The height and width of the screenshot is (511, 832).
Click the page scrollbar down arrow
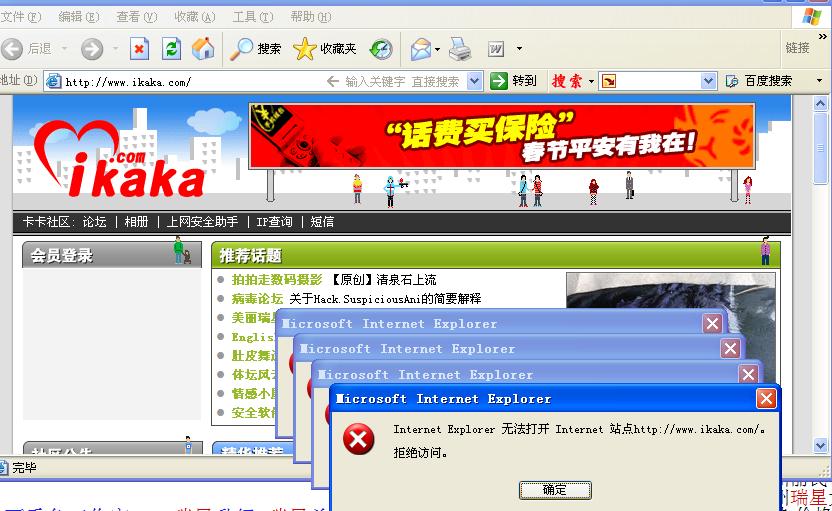[x=820, y=445]
